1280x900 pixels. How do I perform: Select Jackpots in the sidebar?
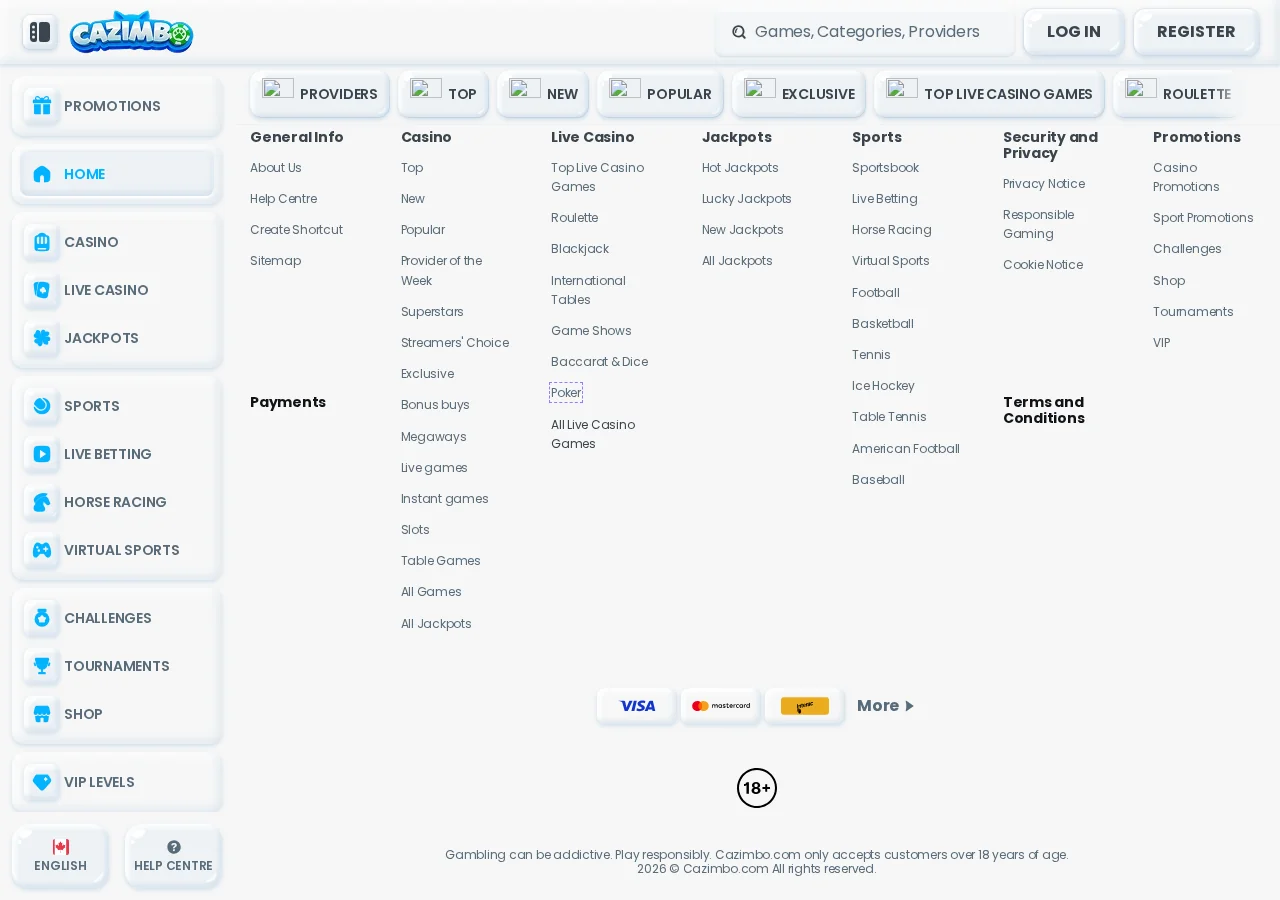117,338
